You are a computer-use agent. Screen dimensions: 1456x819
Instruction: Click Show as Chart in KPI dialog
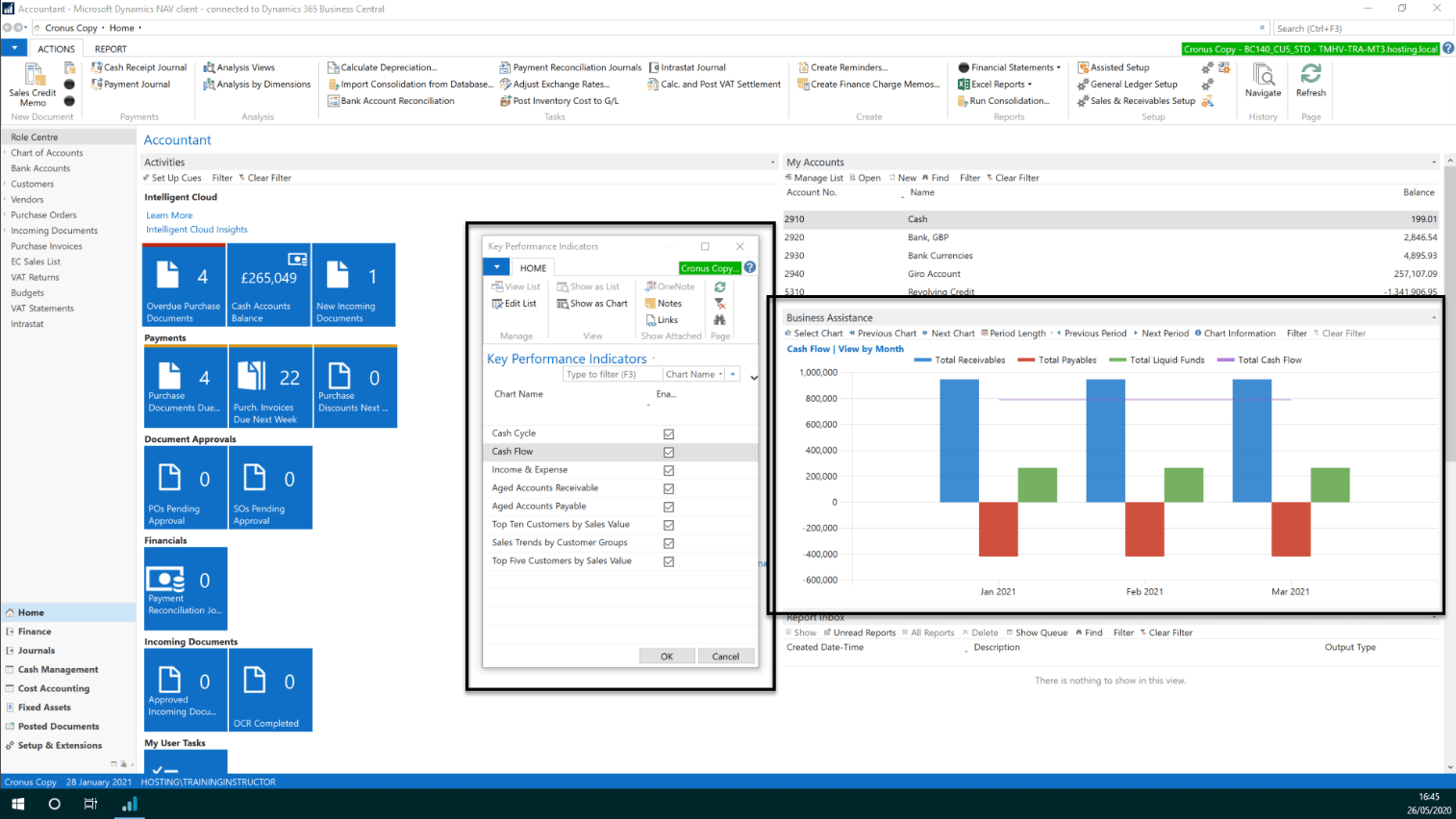pyautogui.click(x=591, y=304)
